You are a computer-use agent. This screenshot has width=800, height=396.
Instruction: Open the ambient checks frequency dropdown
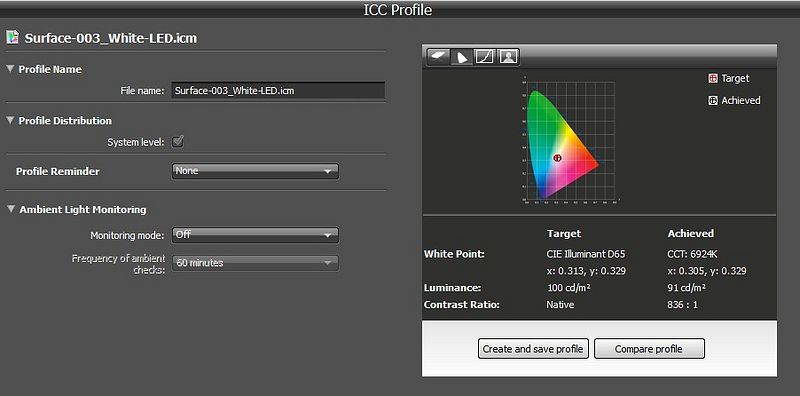click(x=255, y=263)
